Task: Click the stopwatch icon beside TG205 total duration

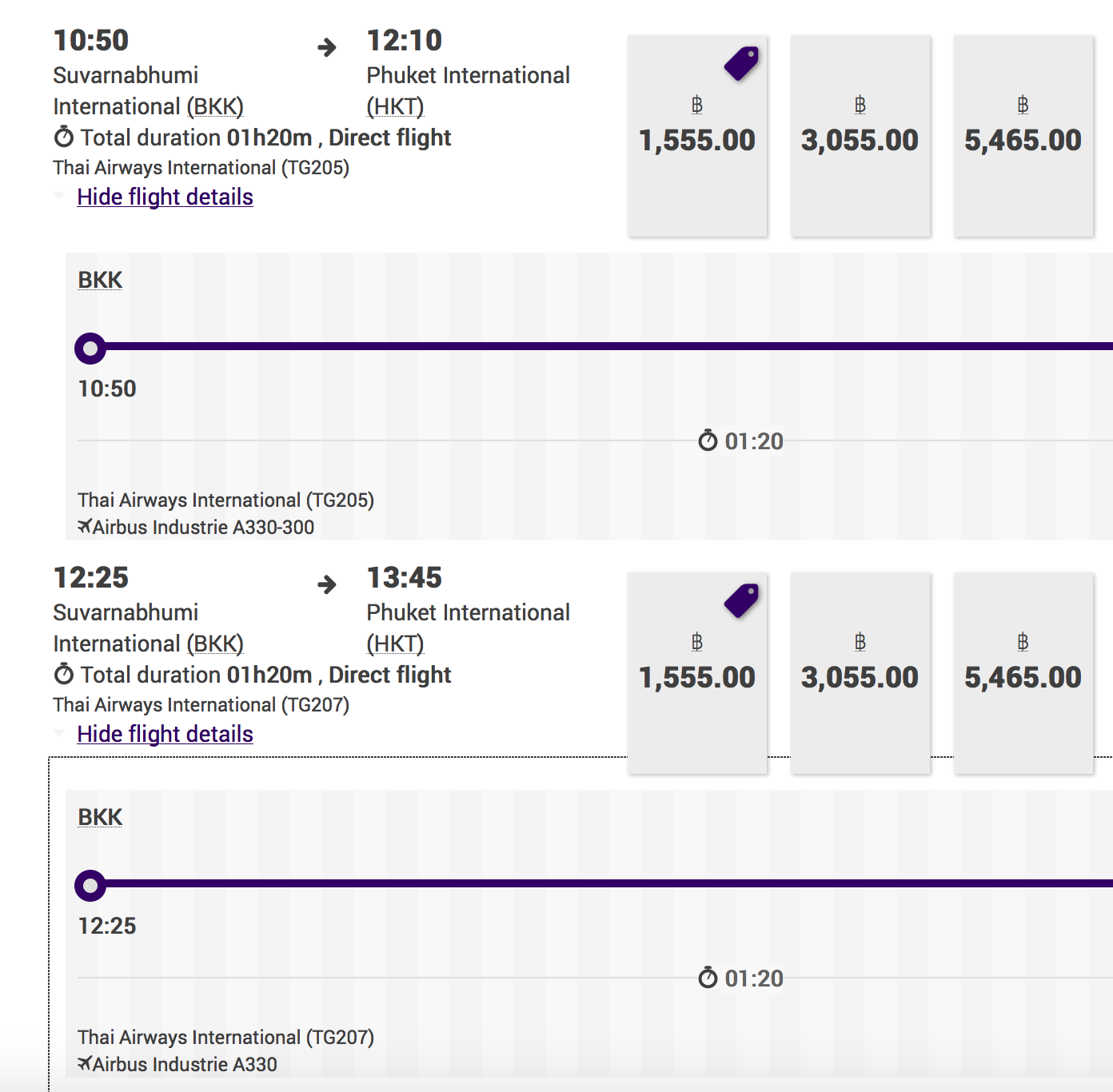Action: click(64, 137)
